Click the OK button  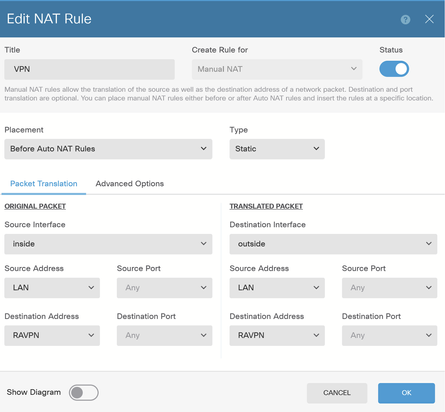(x=406, y=393)
